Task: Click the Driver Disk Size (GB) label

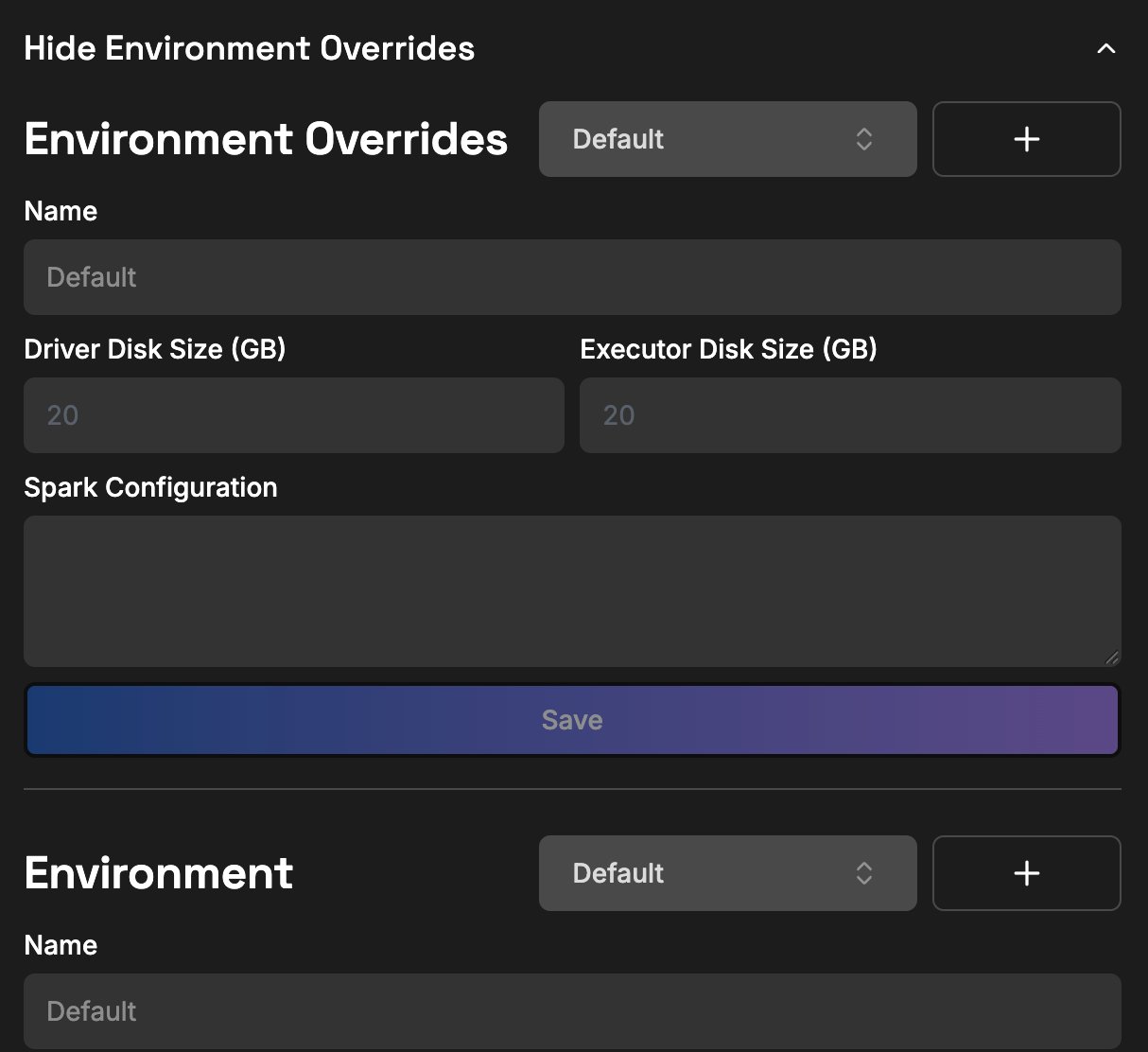Action: pos(155,349)
